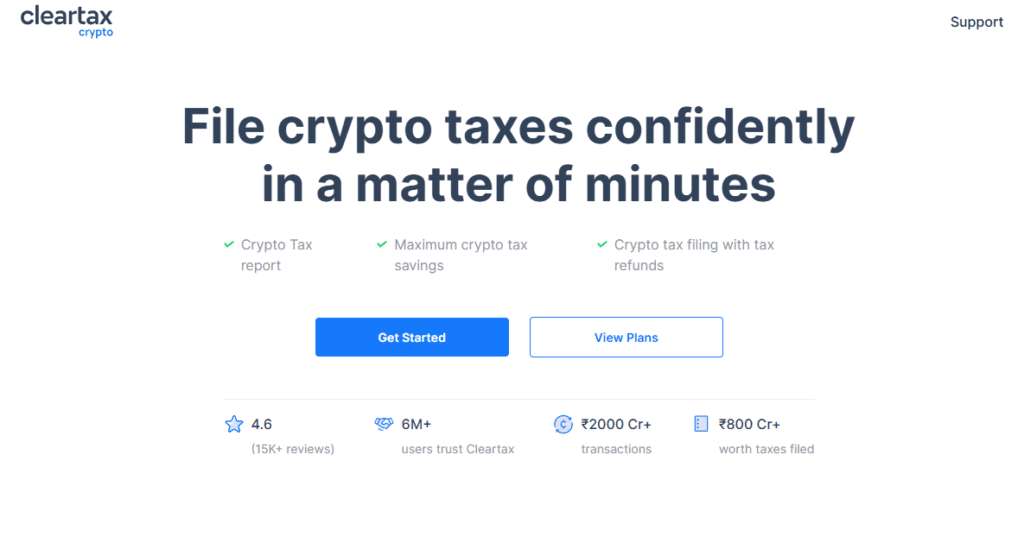Click the Maximum crypto tax savings text
The image size is (1024, 537).
click(460, 255)
